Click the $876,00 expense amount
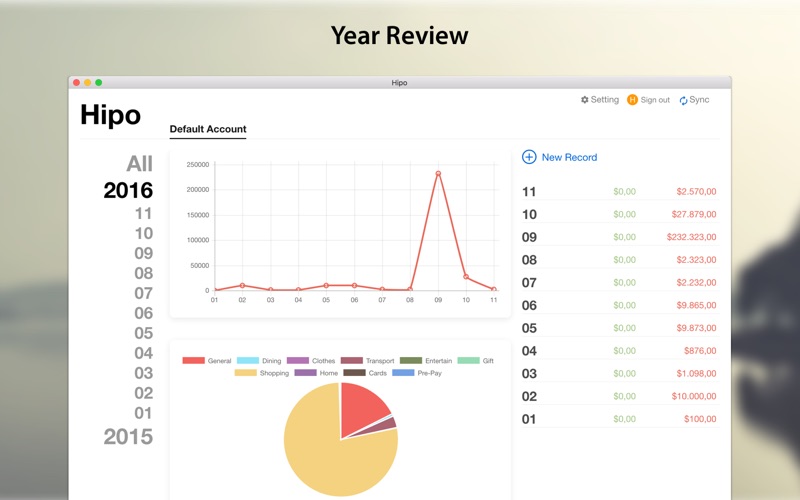The height and width of the screenshot is (500, 800). click(700, 351)
